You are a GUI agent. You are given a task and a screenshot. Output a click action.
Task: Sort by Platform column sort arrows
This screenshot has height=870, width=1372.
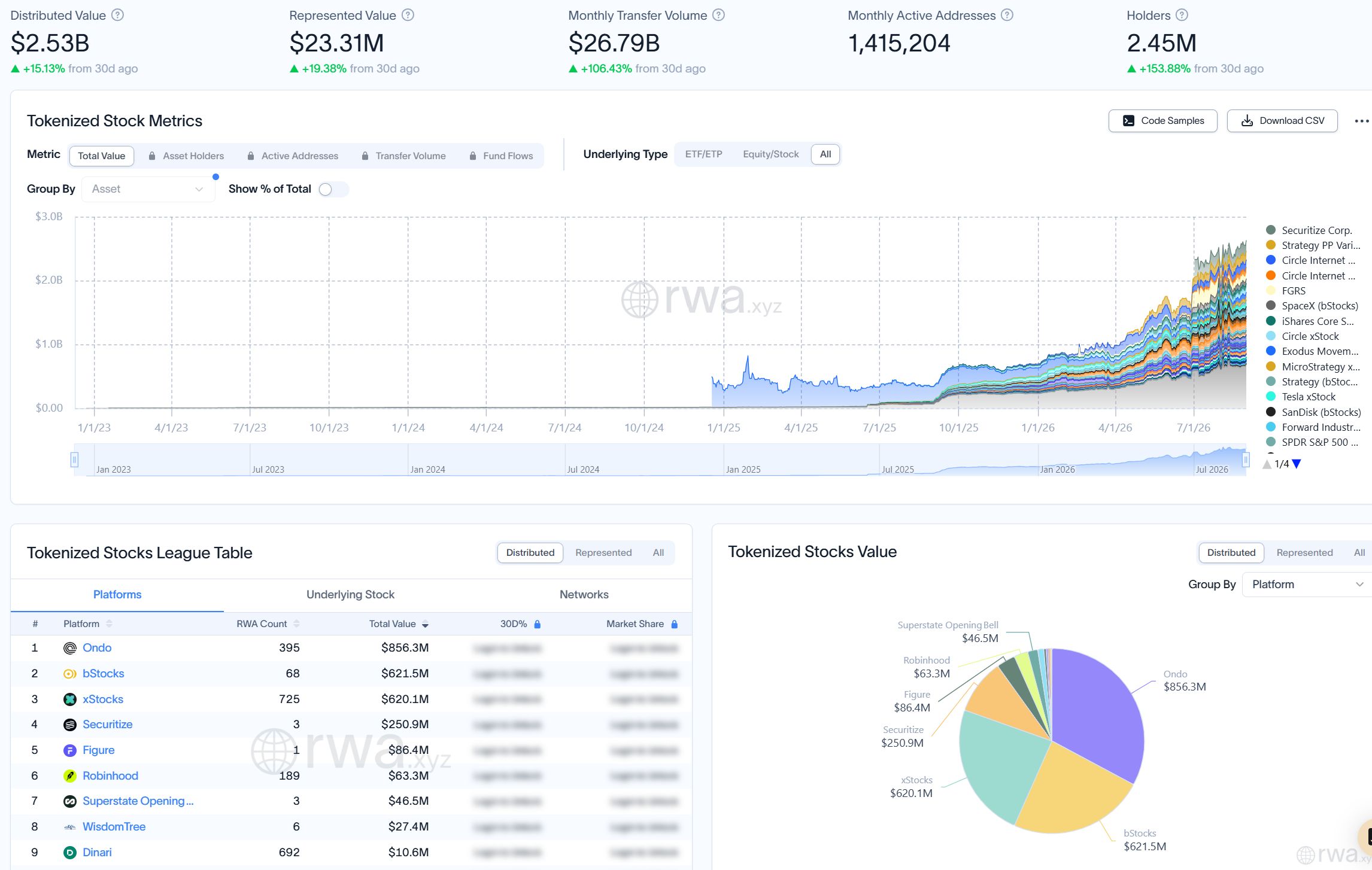109,624
